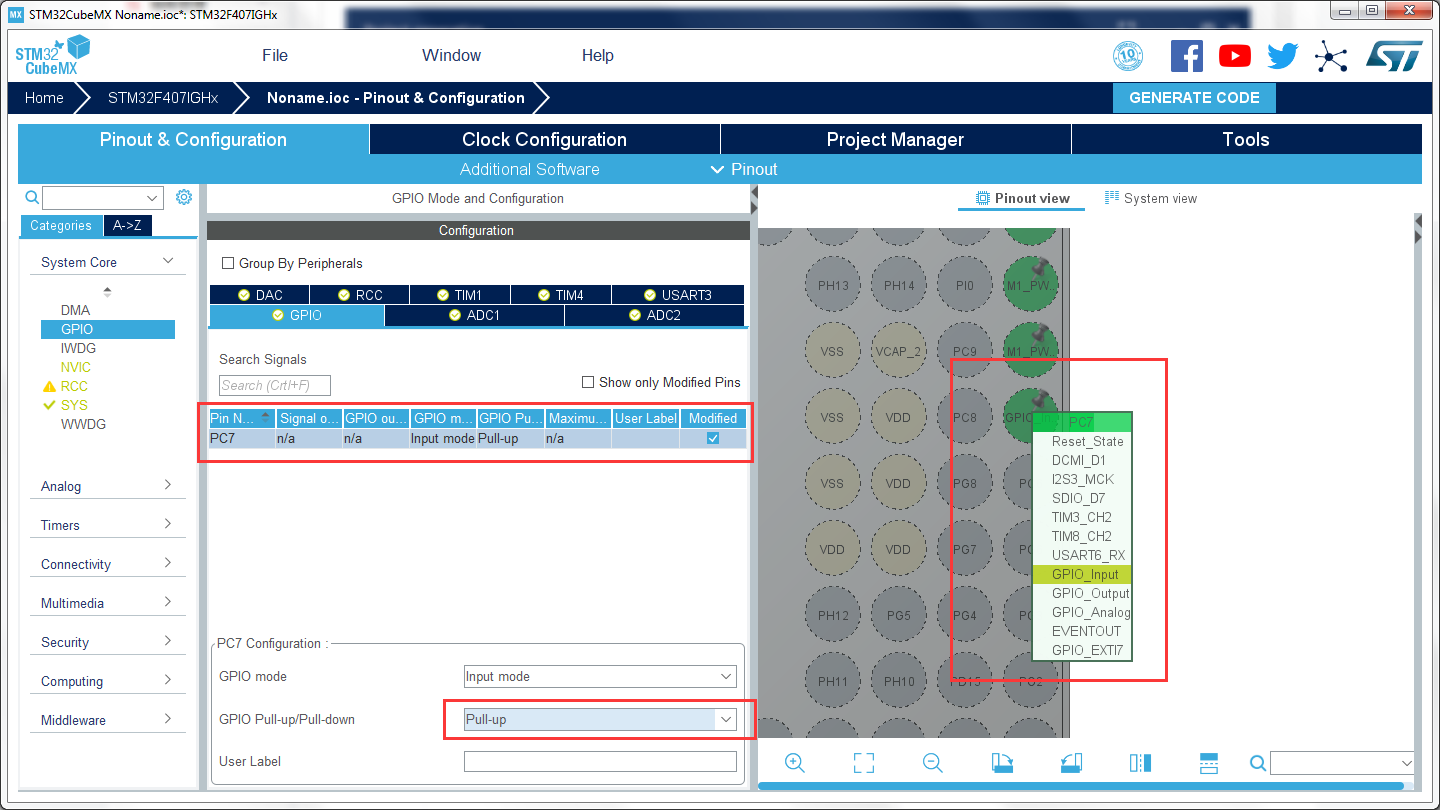Expand the Connectivity category
The image size is (1440, 810).
167,563
